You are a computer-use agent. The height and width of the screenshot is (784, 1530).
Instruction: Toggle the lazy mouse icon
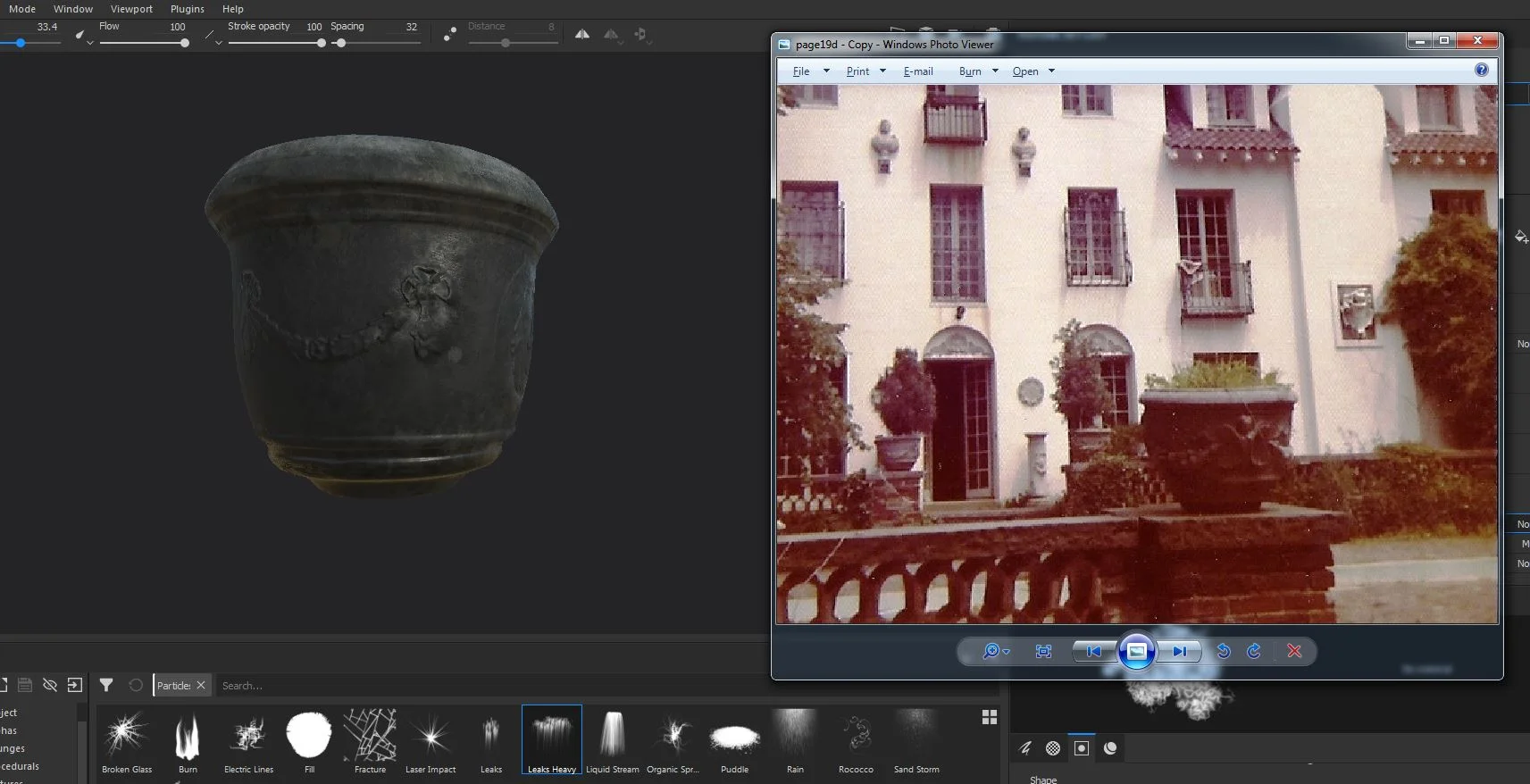pos(450,34)
